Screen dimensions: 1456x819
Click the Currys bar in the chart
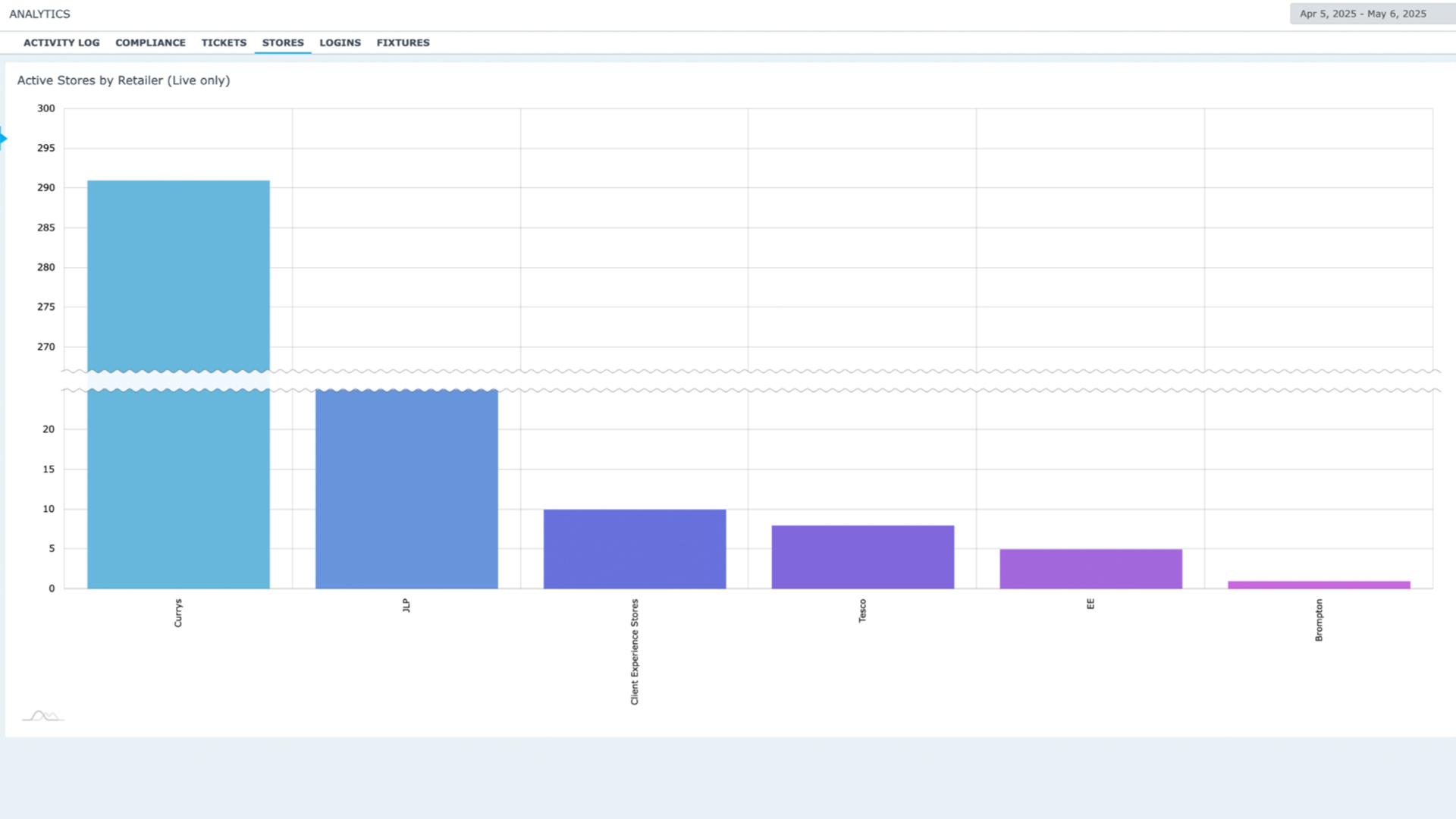click(x=178, y=384)
